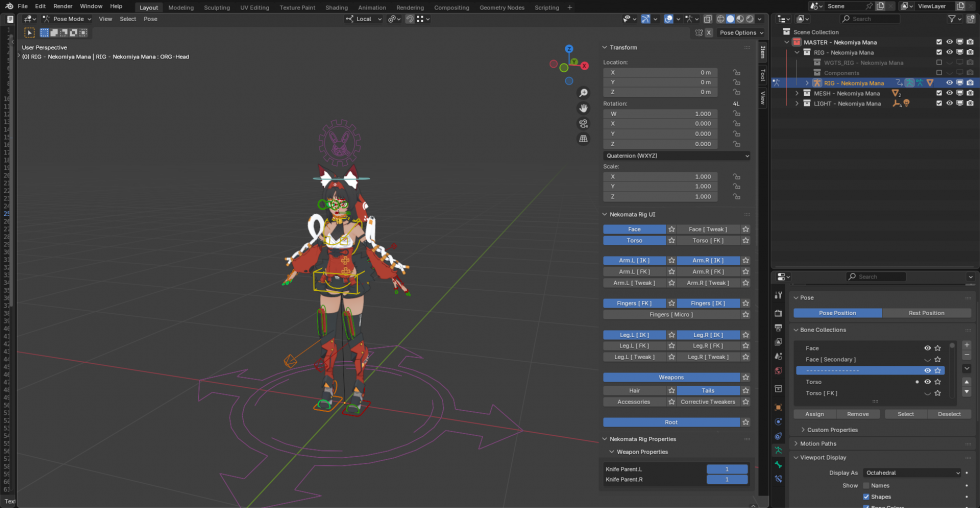Toggle the camera view icon in viewport
The width and height of the screenshot is (980, 508).
[x=583, y=124]
